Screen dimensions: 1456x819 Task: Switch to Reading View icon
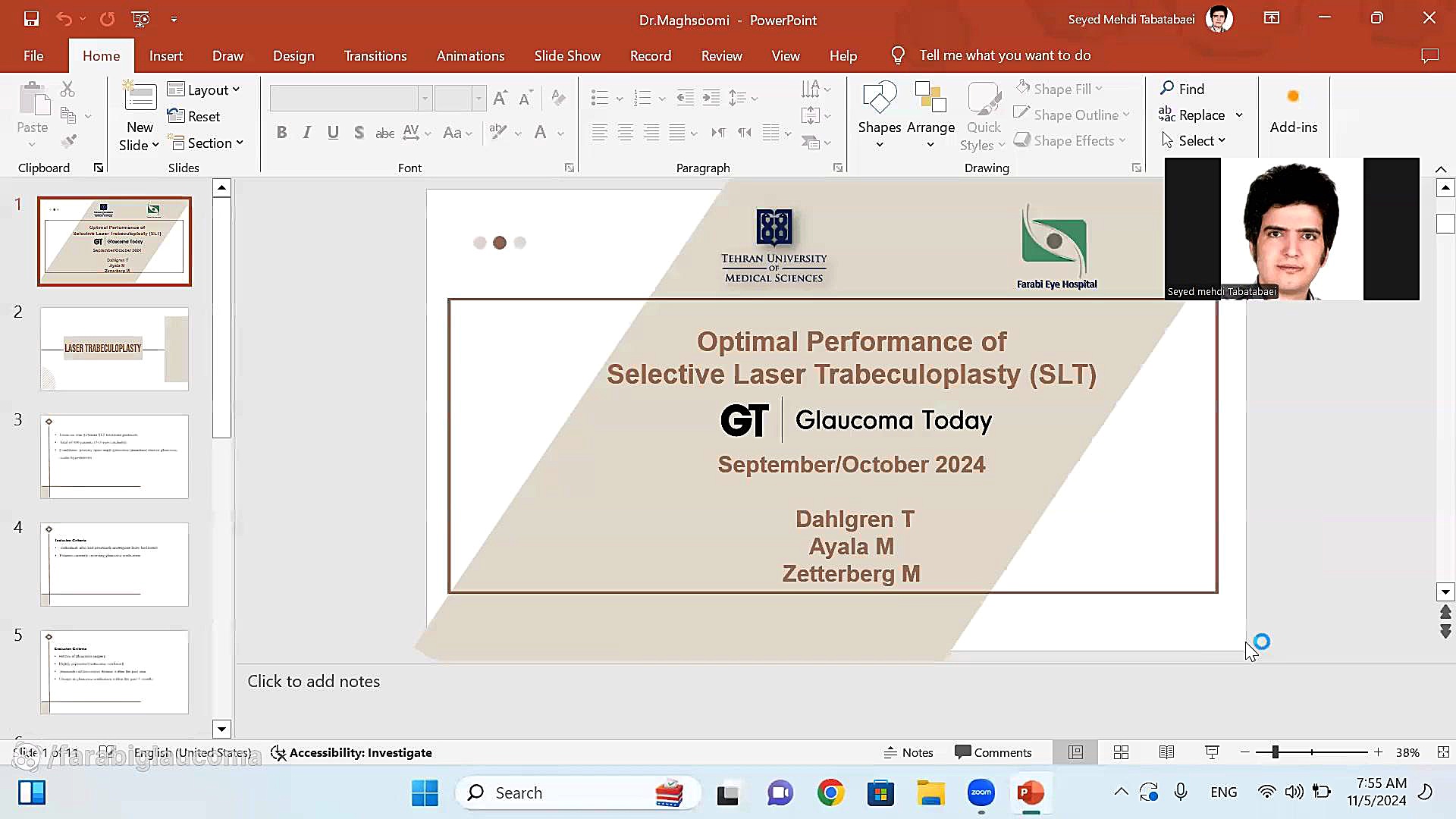click(x=1166, y=752)
